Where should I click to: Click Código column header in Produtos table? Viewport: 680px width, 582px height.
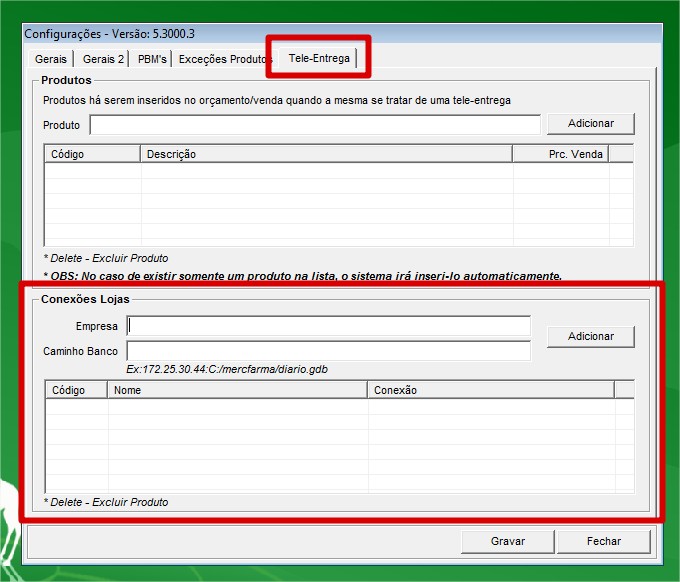(x=92, y=154)
